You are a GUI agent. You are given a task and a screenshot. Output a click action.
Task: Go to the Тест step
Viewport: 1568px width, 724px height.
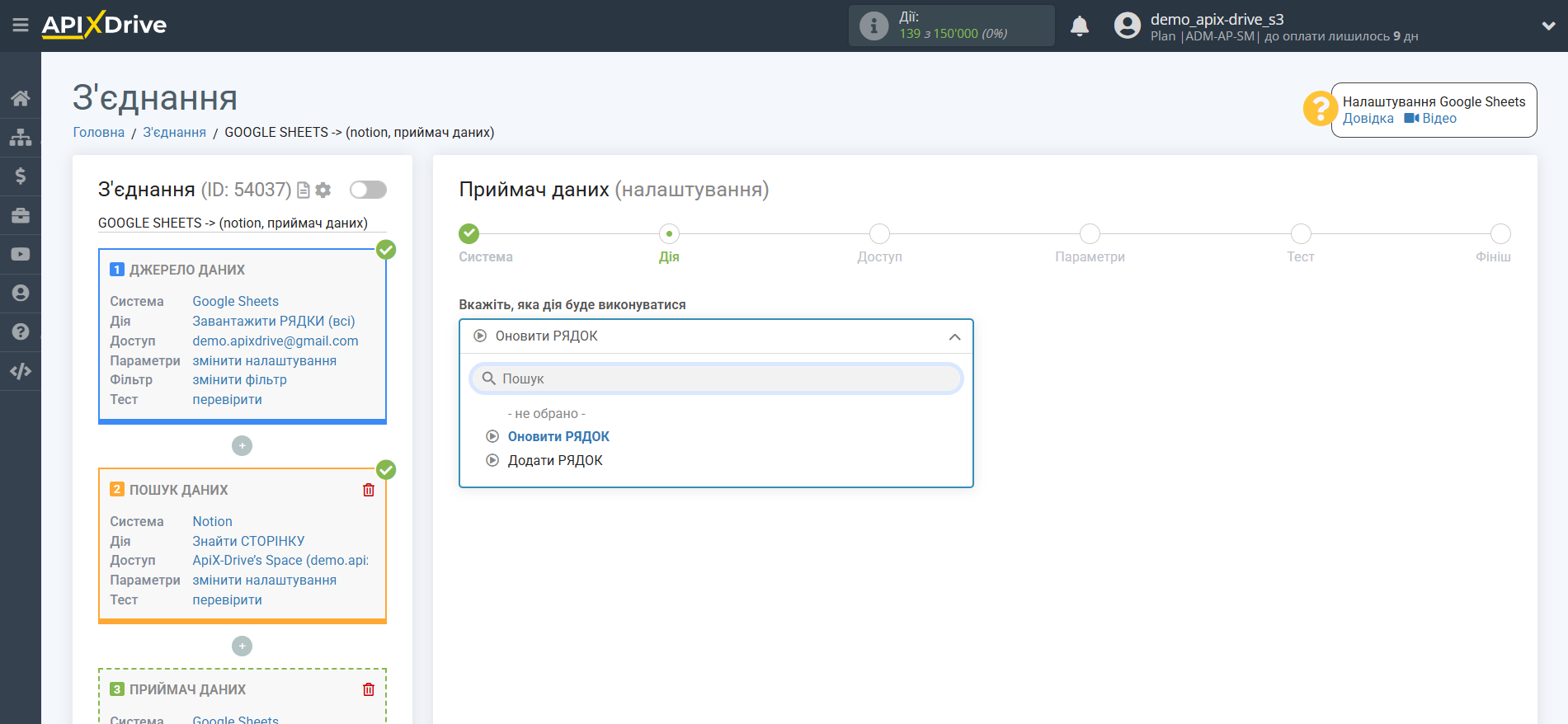(x=1301, y=234)
